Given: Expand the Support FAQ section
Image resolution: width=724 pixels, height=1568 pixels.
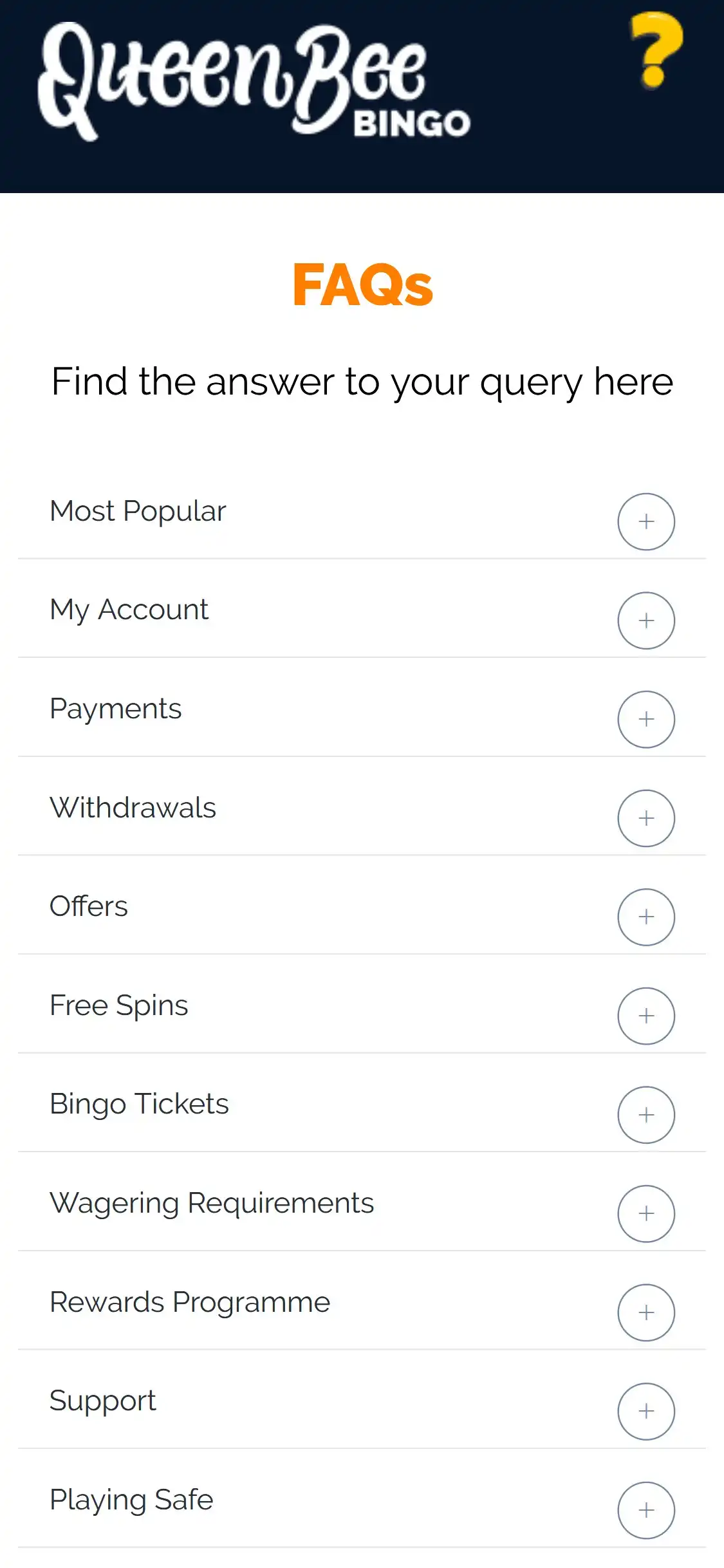Looking at the screenshot, I should (646, 1412).
